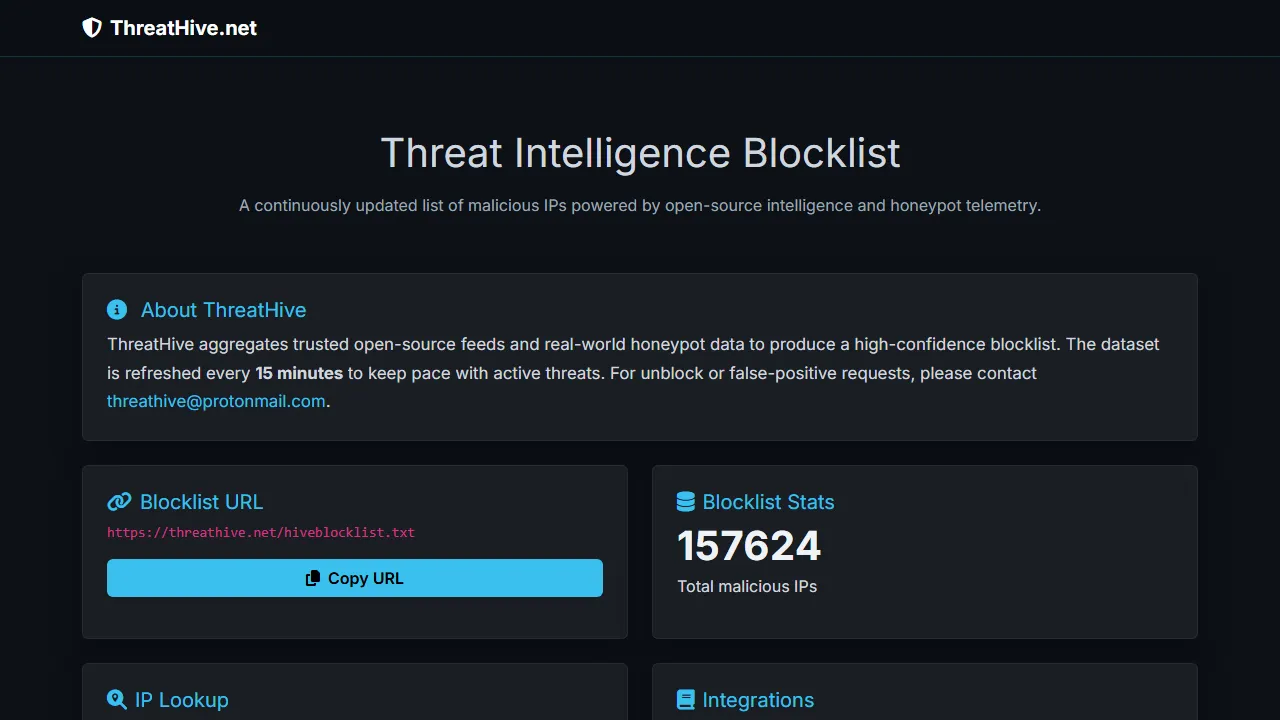The height and width of the screenshot is (720, 1280).
Task: Select the Blocklist URL card title
Action: pos(201,501)
